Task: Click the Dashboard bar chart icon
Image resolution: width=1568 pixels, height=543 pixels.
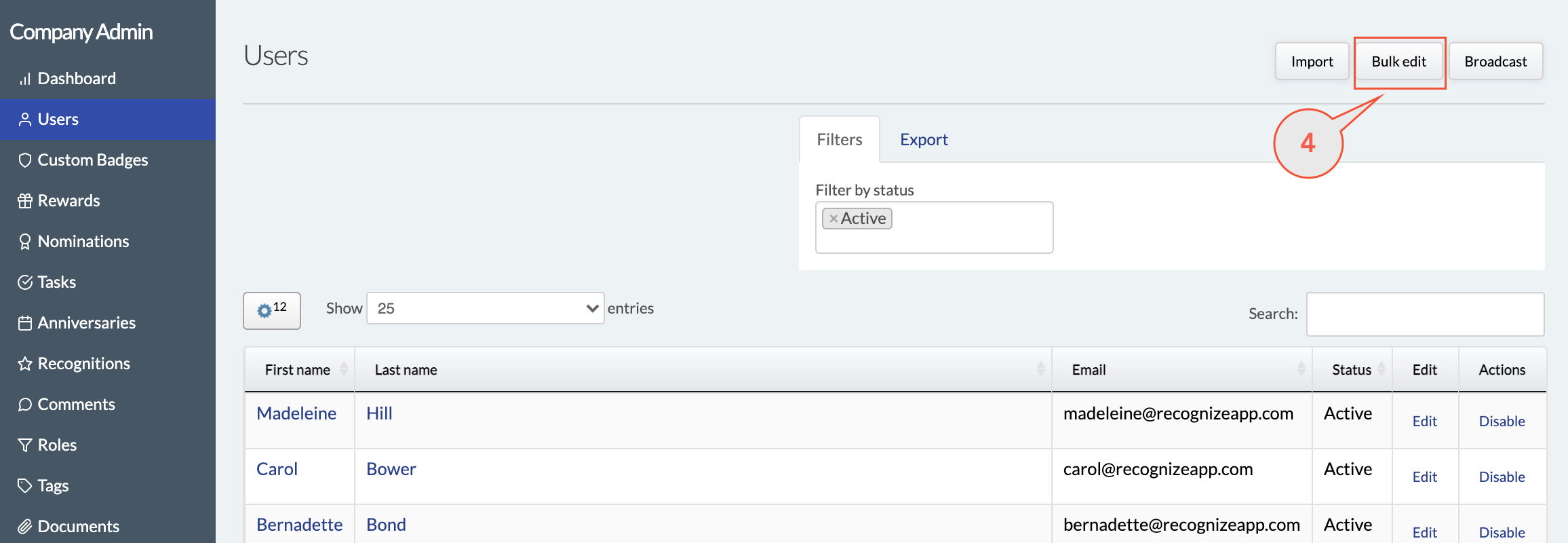Action: (25, 79)
